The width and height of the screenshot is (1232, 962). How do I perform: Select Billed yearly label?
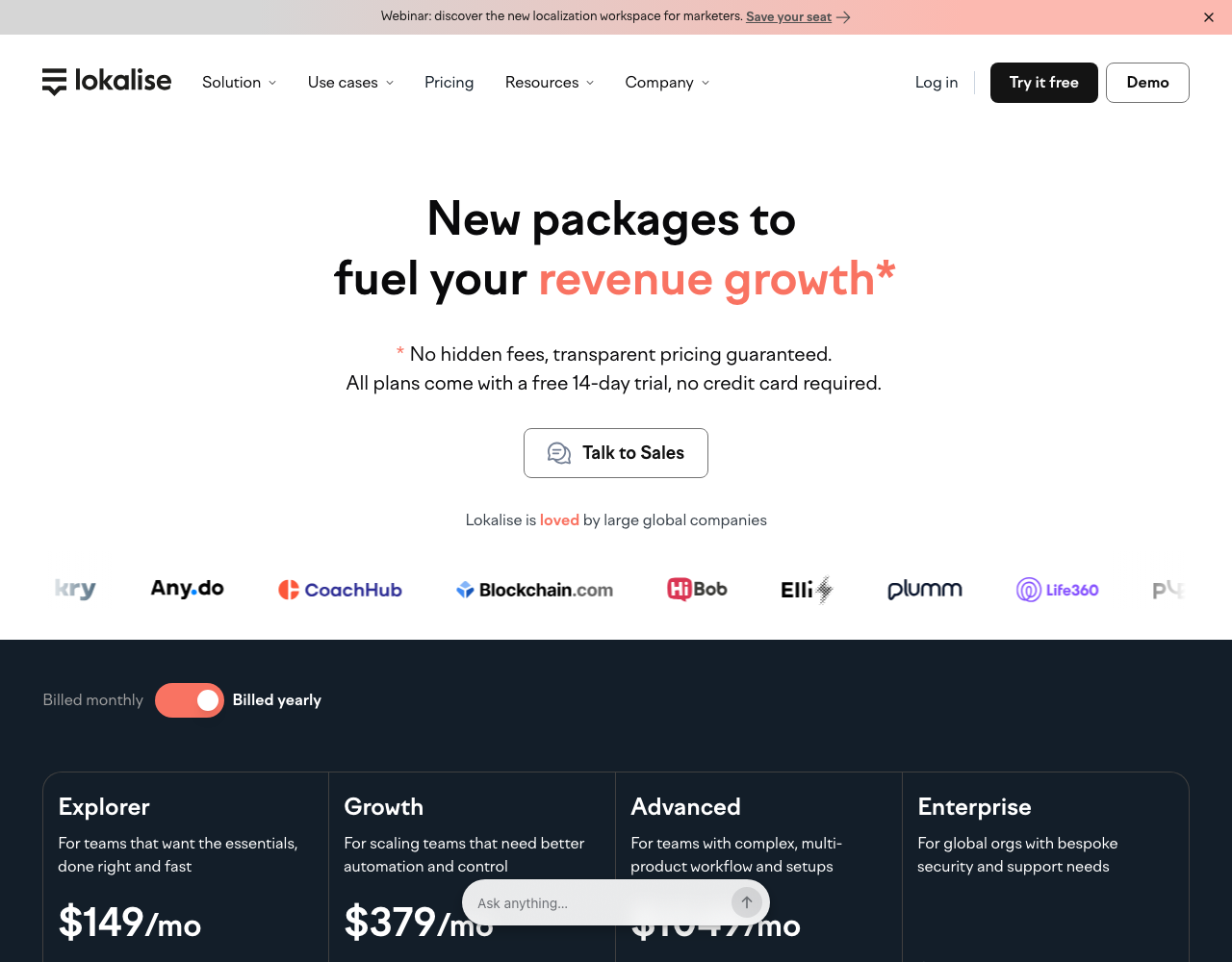277,700
